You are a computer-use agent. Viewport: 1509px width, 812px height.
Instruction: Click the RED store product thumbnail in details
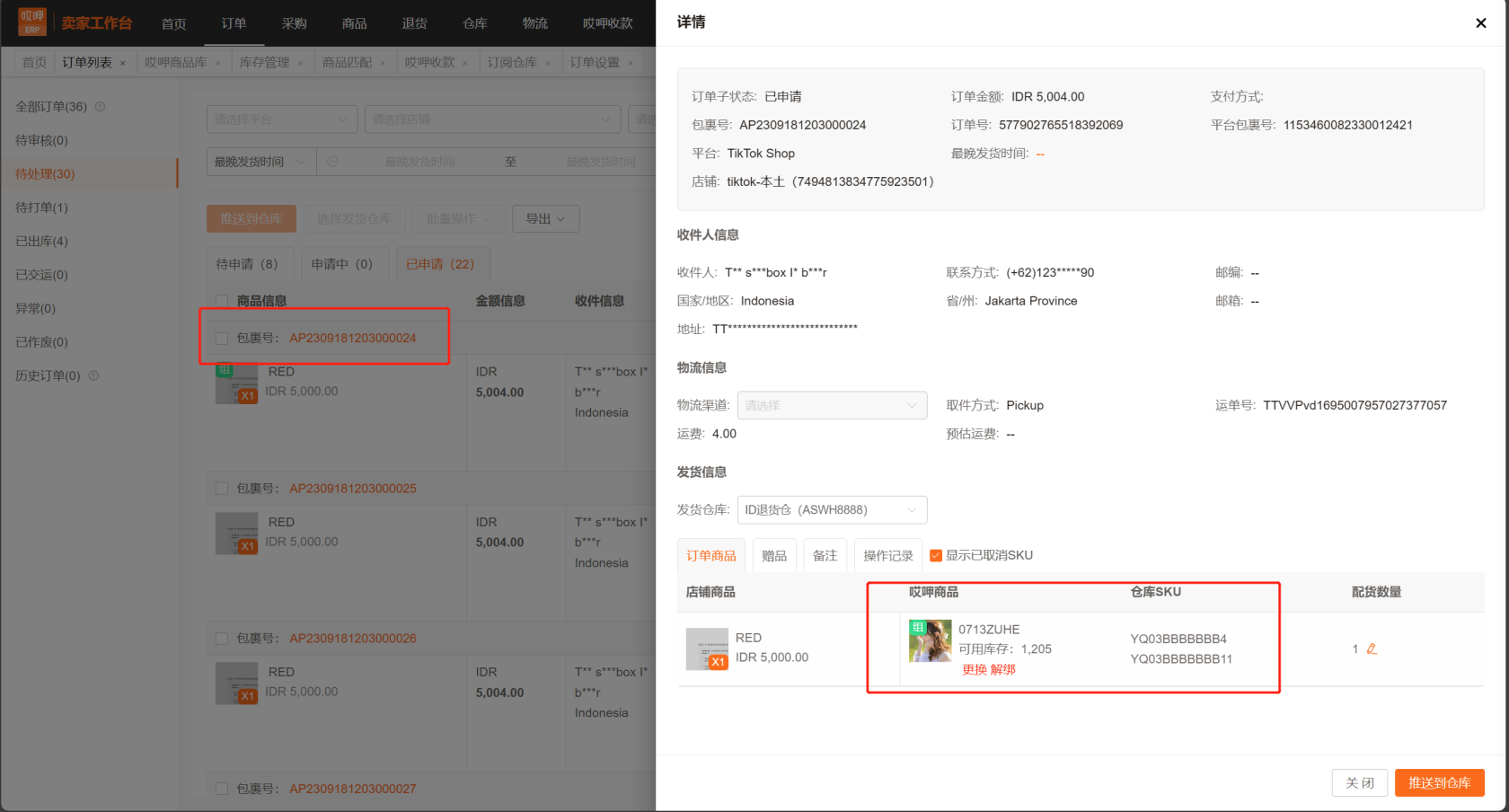pos(706,649)
